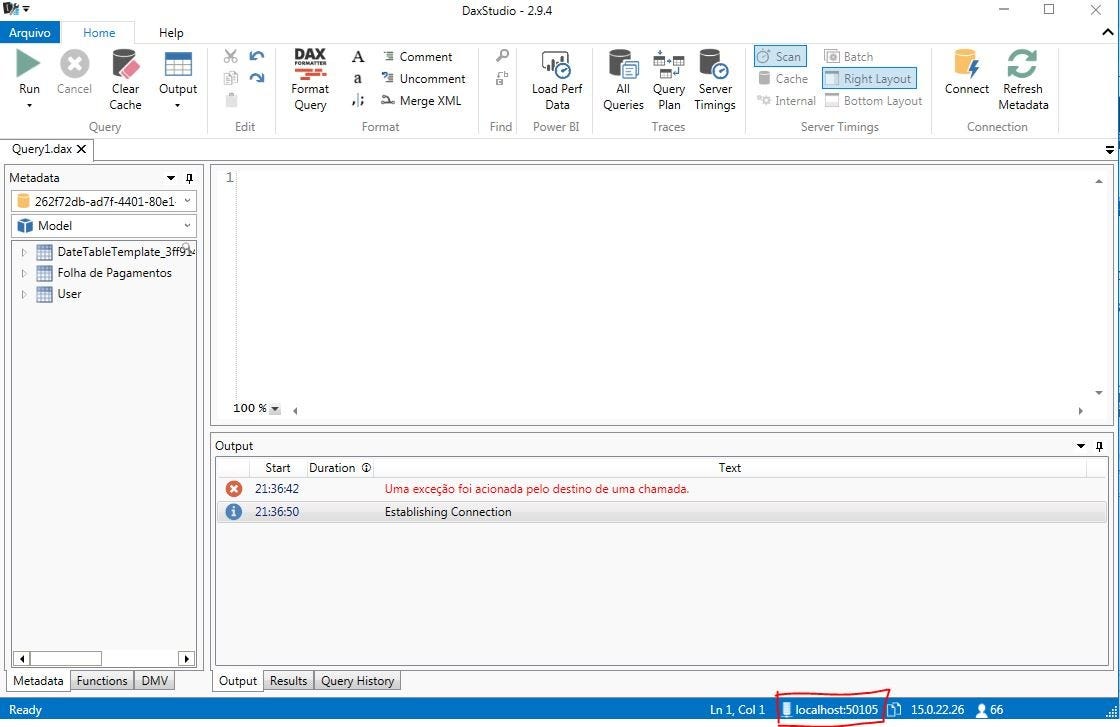This screenshot has height=727, width=1120.
Task: Open the database 262f72db dropdown
Action: pyautogui.click(x=187, y=201)
